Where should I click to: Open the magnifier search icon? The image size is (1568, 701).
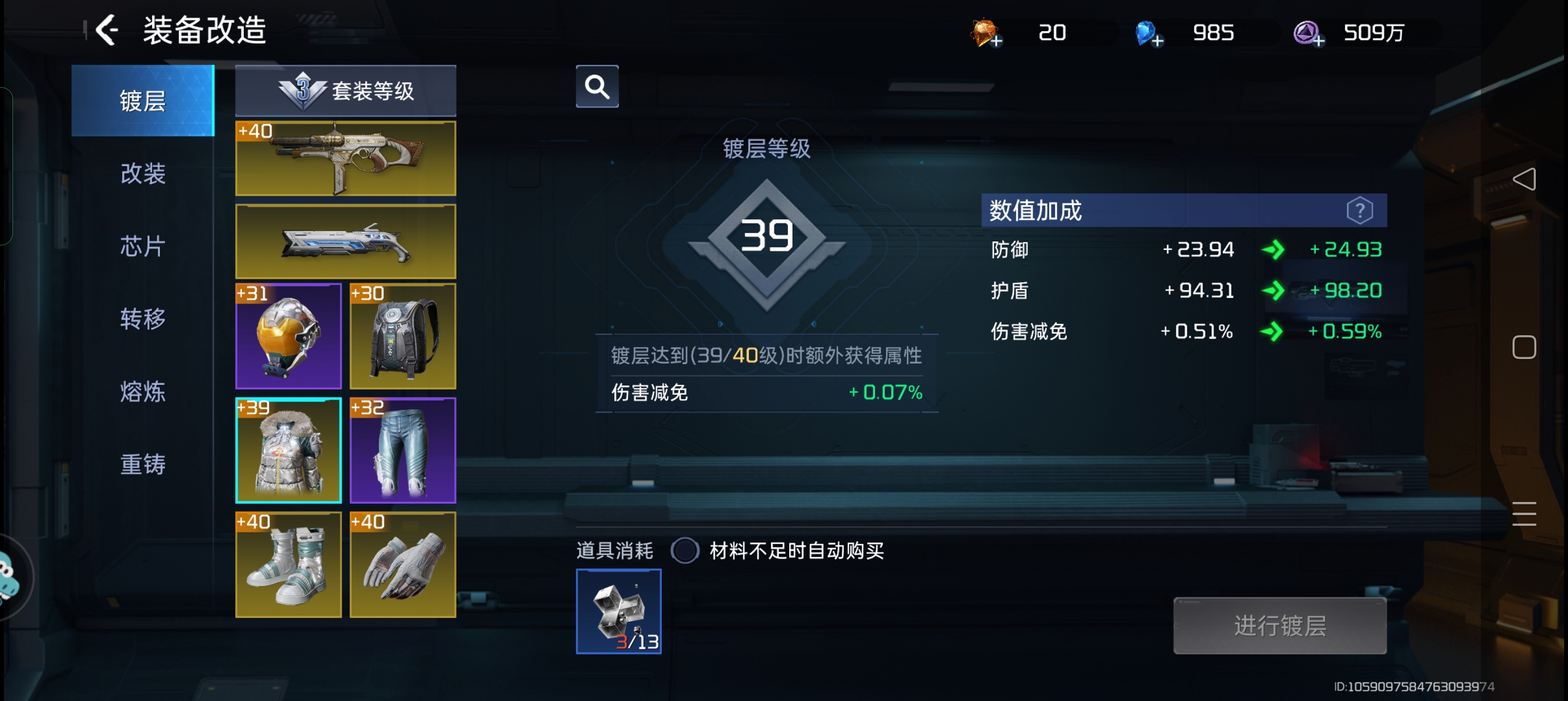point(597,86)
